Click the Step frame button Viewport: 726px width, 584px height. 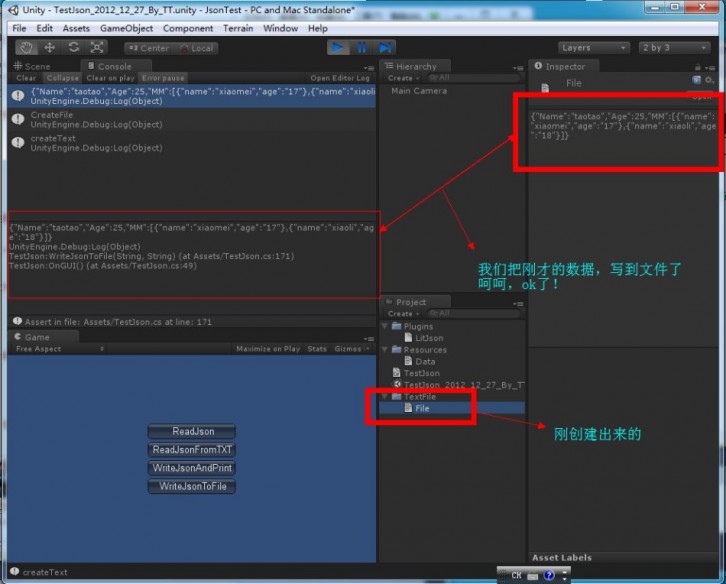point(385,48)
